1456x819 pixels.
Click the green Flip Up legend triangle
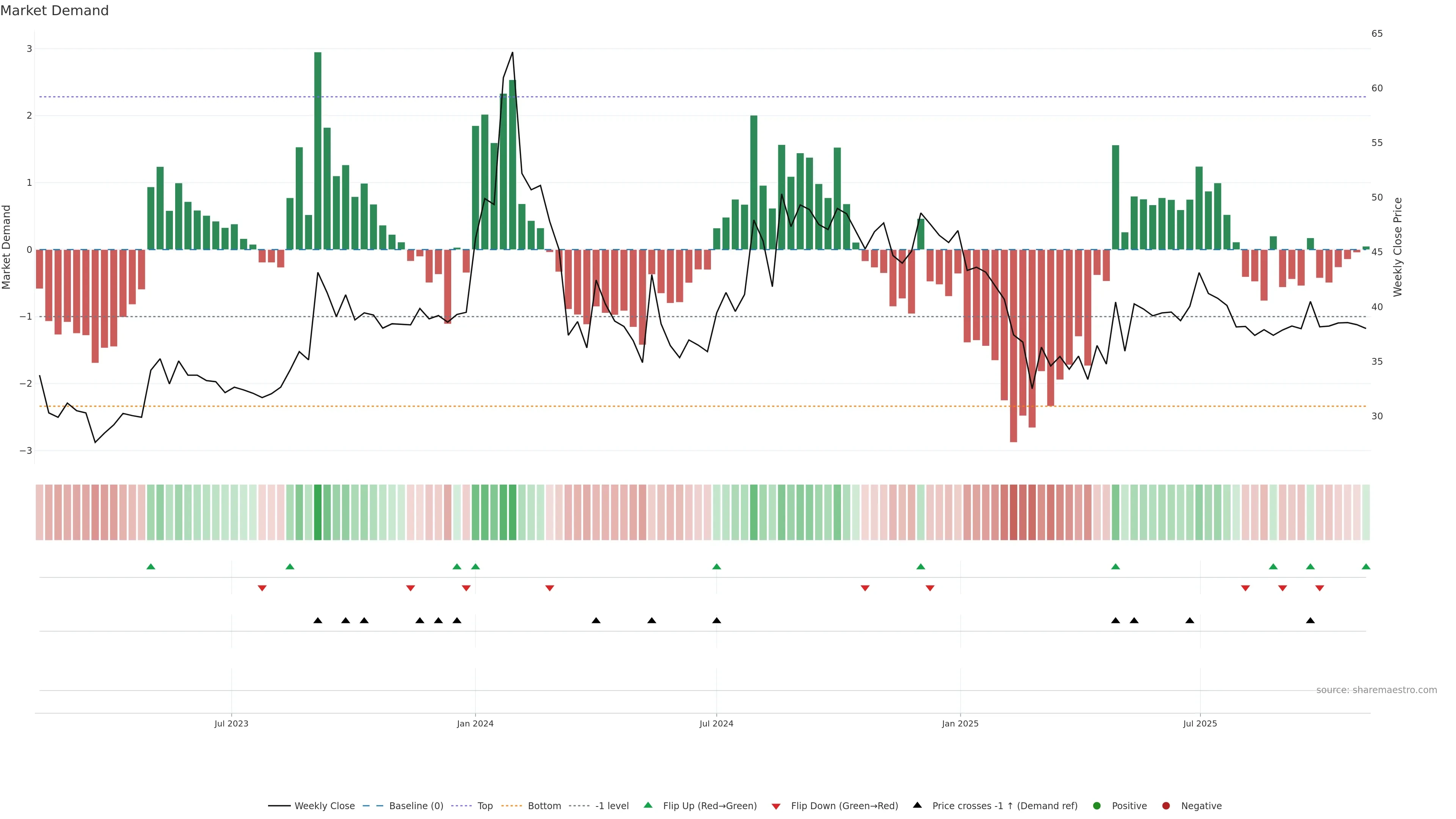pyautogui.click(x=648, y=805)
